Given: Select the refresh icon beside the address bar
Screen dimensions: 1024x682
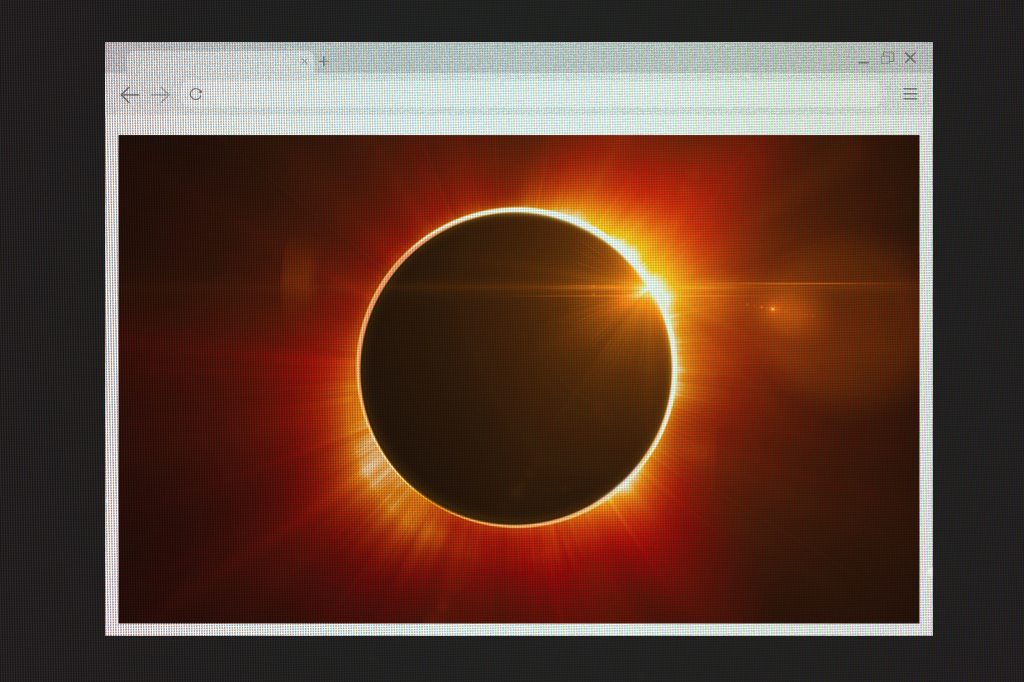Looking at the screenshot, I should click(194, 94).
